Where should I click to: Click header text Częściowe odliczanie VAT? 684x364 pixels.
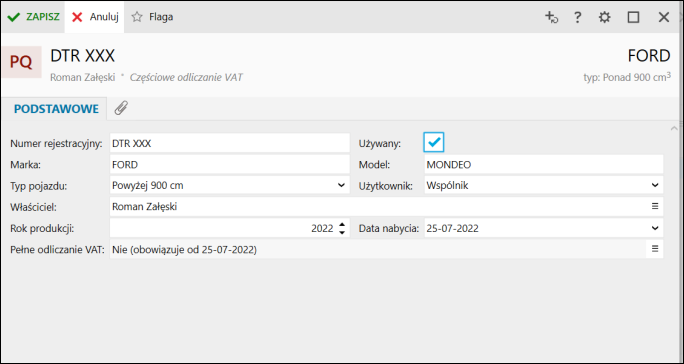click(x=186, y=78)
